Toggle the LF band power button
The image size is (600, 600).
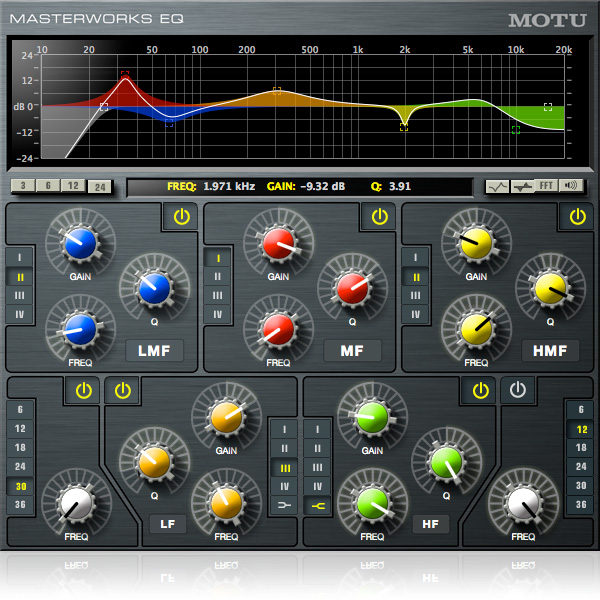click(x=123, y=391)
